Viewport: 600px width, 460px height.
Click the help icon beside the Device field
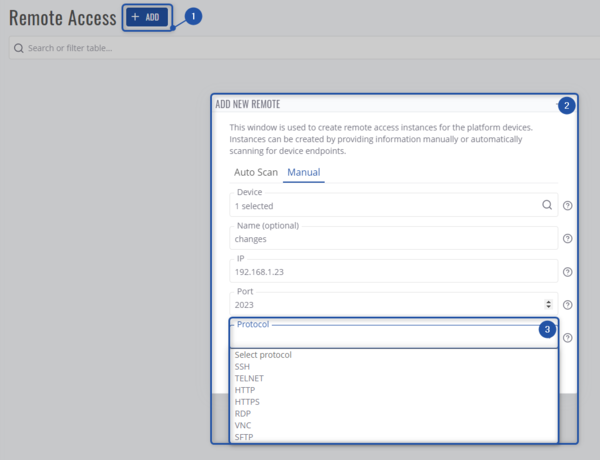coord(568,205)
